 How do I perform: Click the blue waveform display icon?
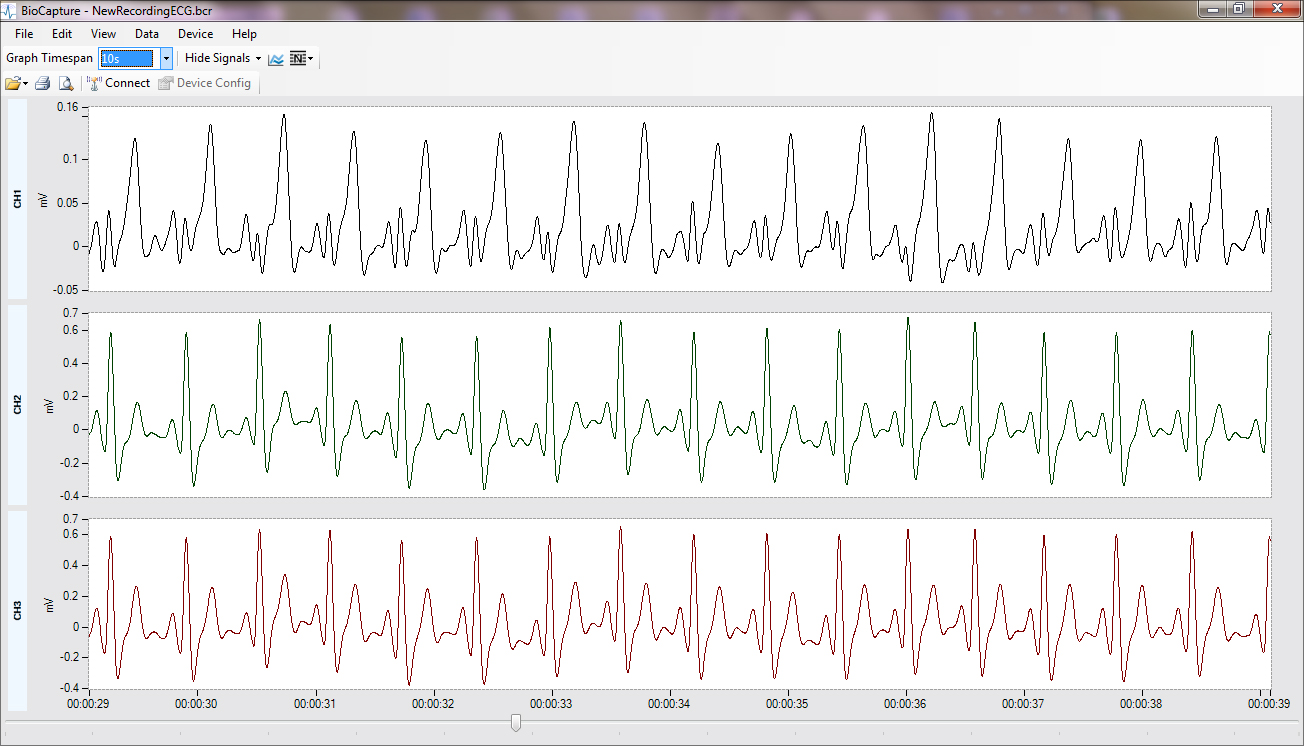(276, 58)
